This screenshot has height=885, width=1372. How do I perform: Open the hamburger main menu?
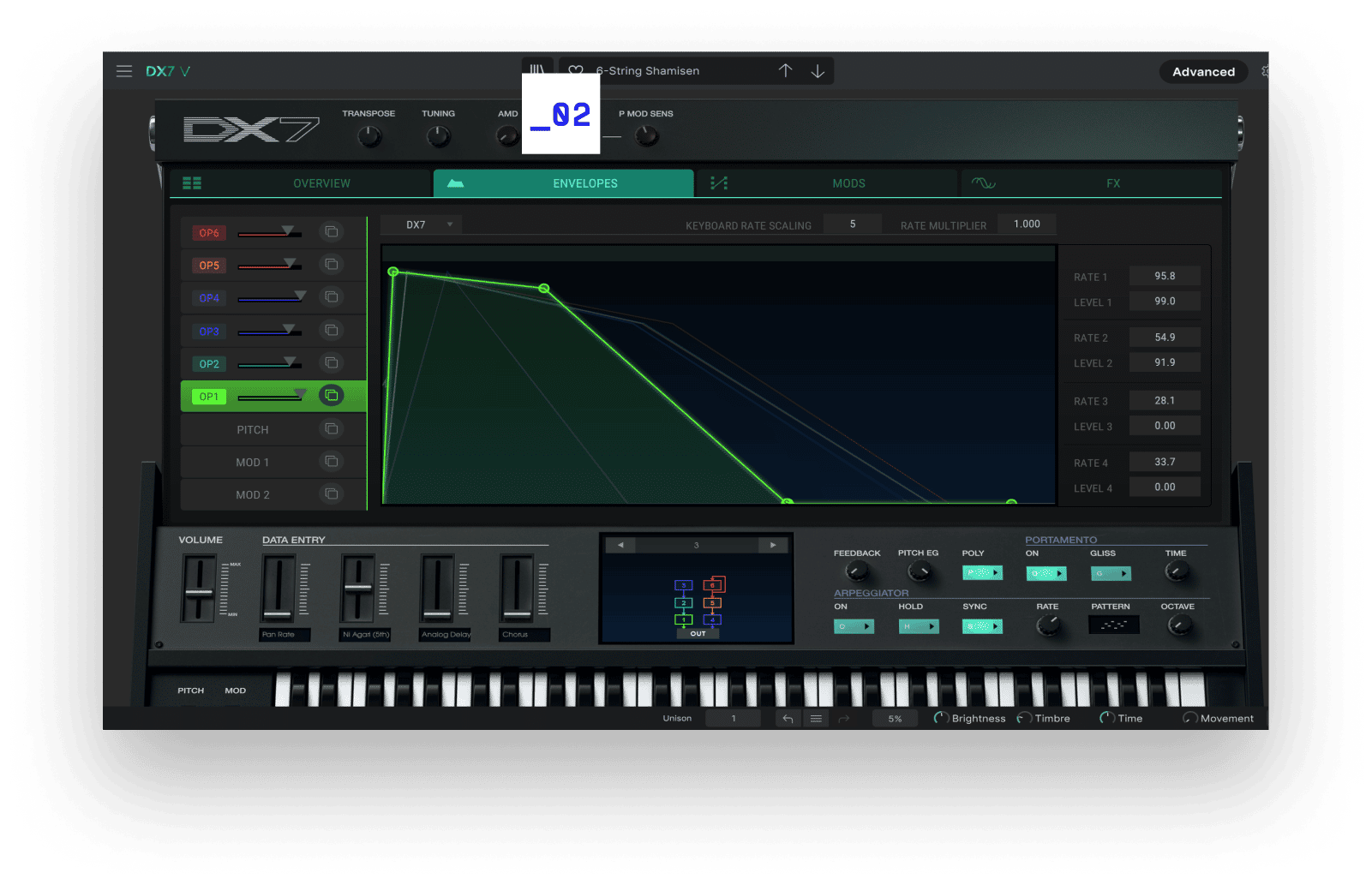pyautogui.click(x=124, y=71)
